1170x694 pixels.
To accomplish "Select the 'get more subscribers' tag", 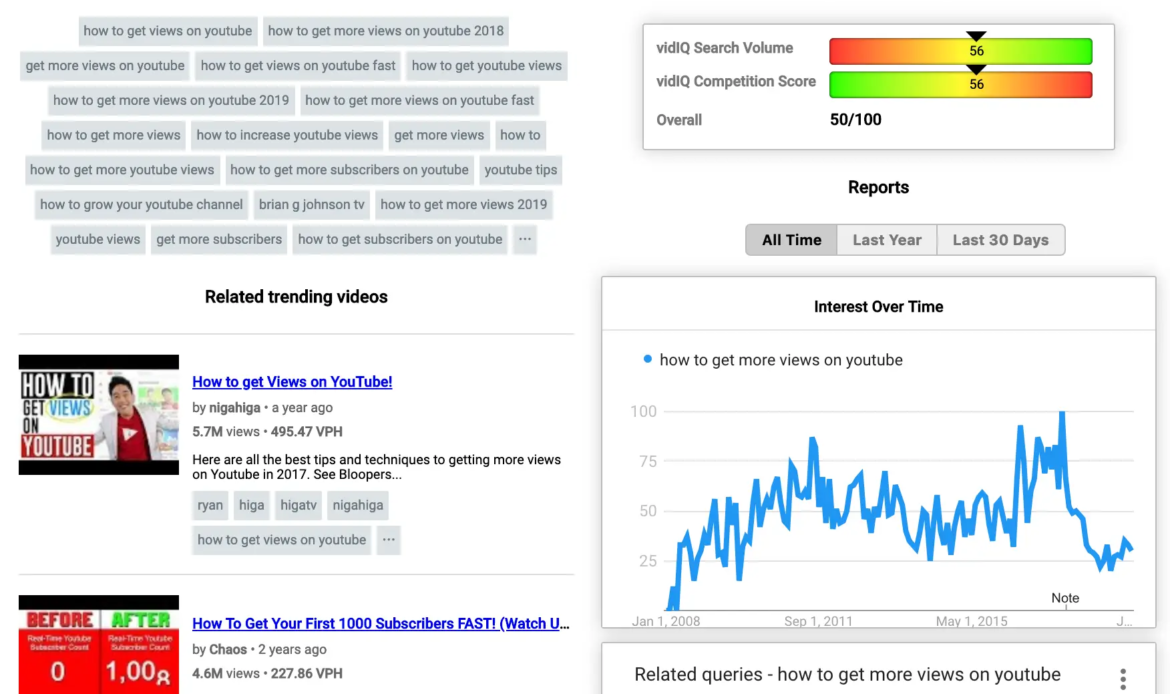I will (x=219, y=240).
